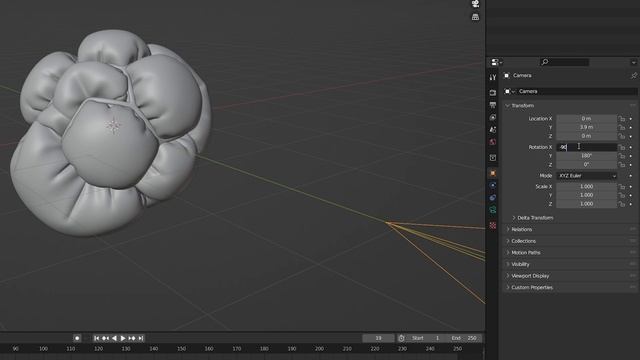The image size is (640, 360).
Task: Click frame 150 on the timeline
Action: (181, 349)
